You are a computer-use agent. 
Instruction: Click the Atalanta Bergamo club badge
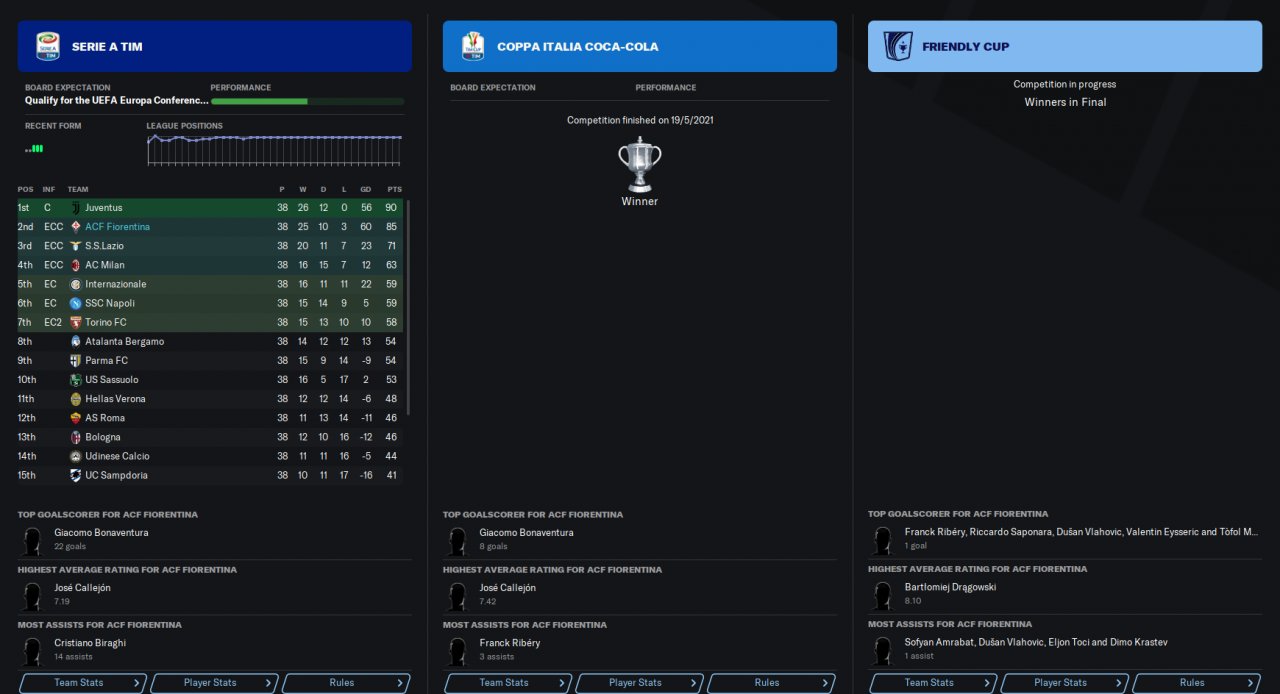75,341
